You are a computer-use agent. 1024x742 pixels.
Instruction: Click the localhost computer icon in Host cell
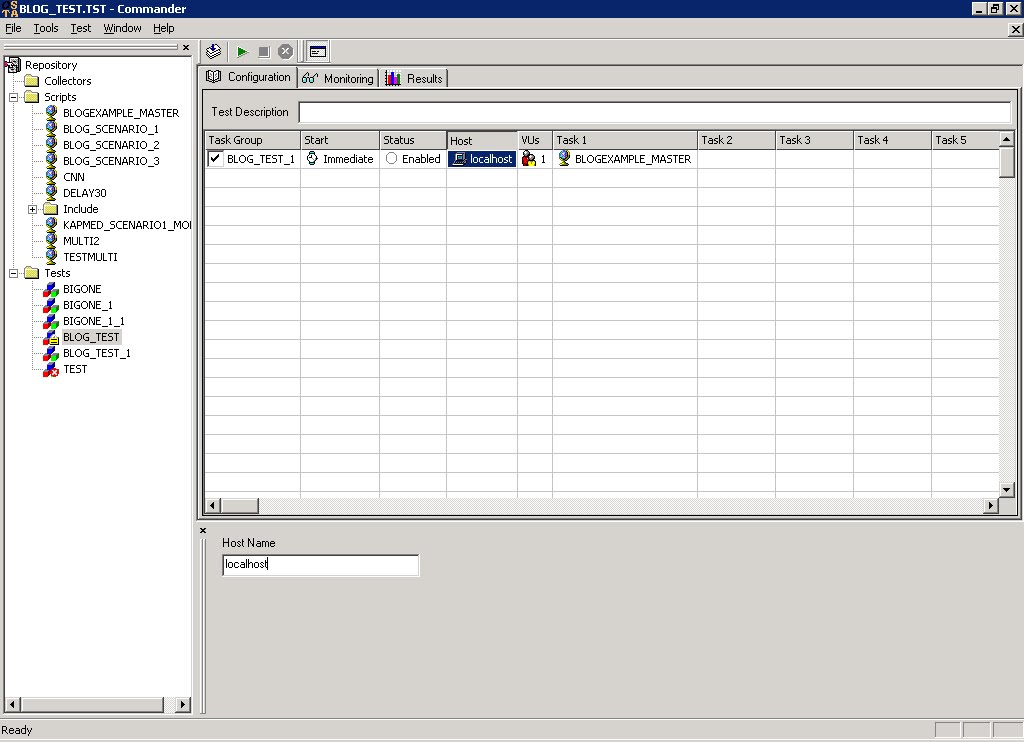(459, 159)
